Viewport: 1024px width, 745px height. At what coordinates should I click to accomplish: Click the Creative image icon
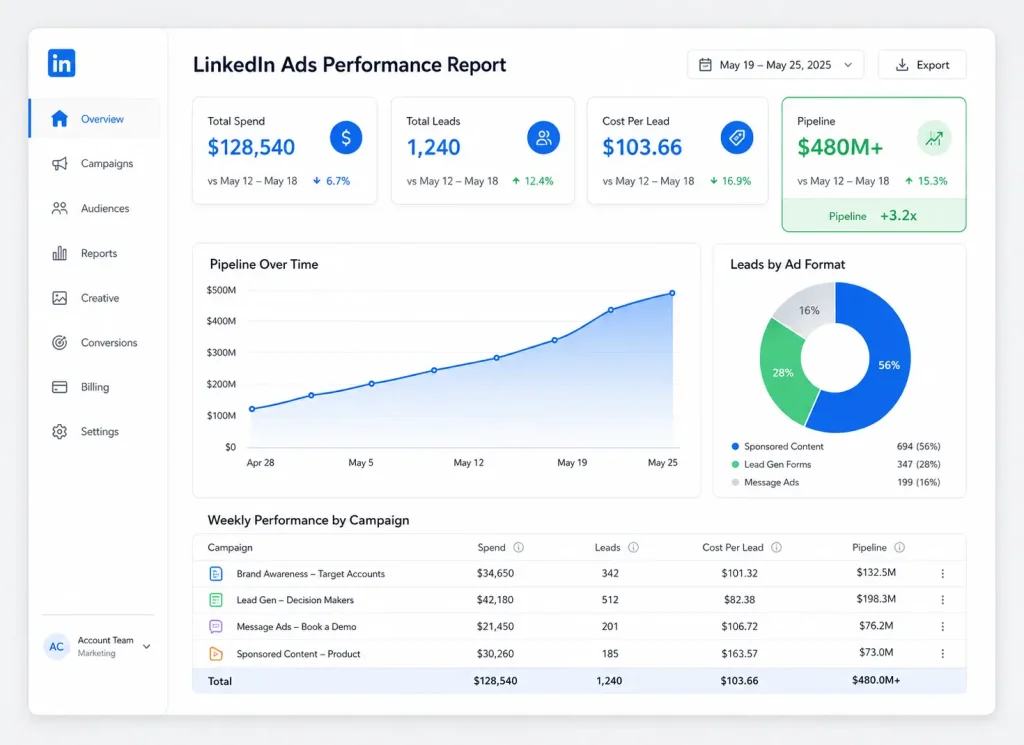point(59,298)
